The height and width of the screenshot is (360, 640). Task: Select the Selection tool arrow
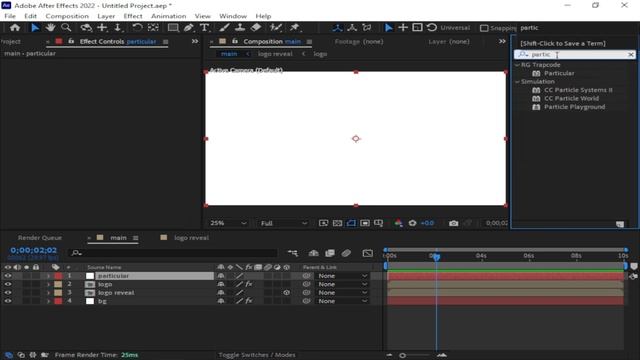tap(35, 28)
